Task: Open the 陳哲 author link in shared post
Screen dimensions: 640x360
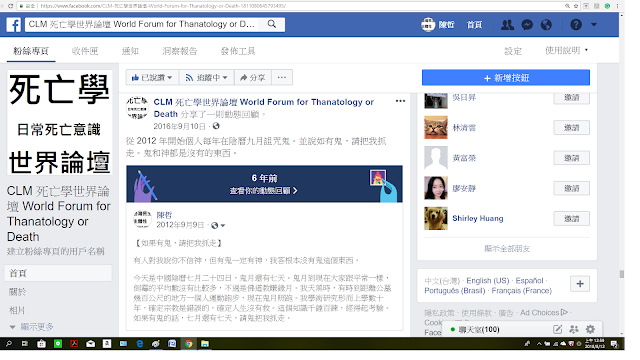Action: coord(164,215)
